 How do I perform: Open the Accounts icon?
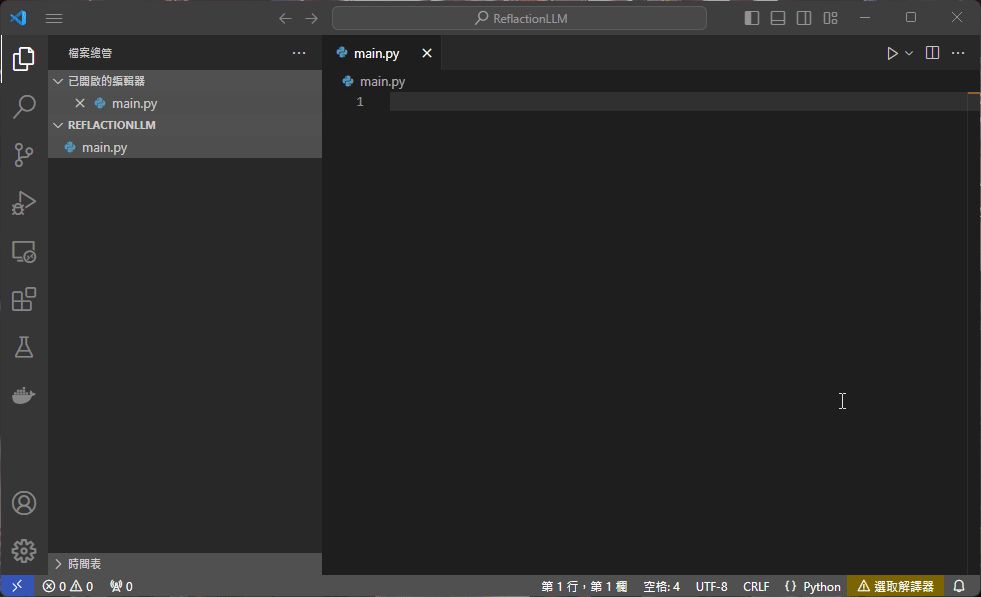coord(24,503)
